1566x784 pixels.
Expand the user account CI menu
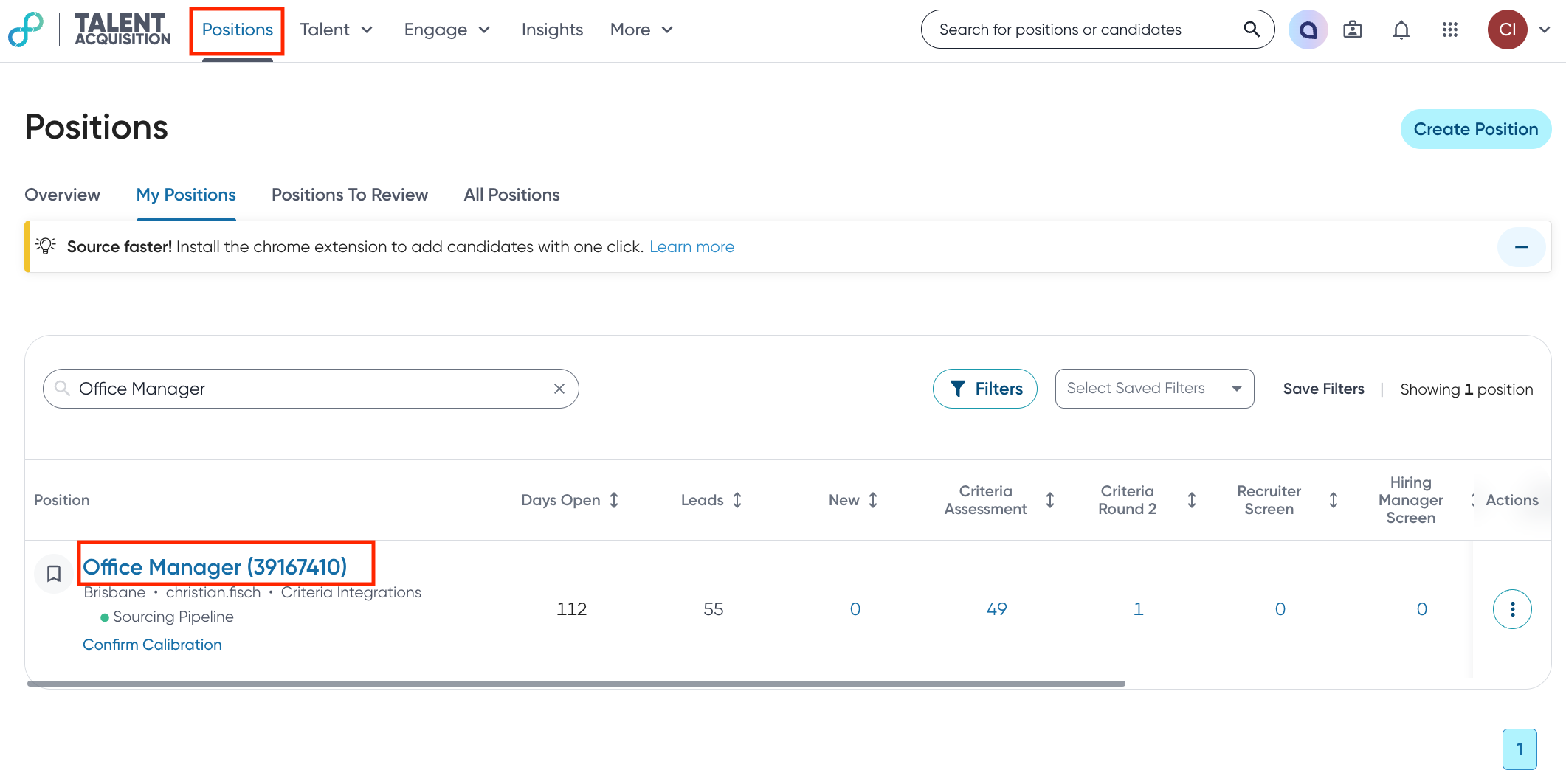point(1544,30)
